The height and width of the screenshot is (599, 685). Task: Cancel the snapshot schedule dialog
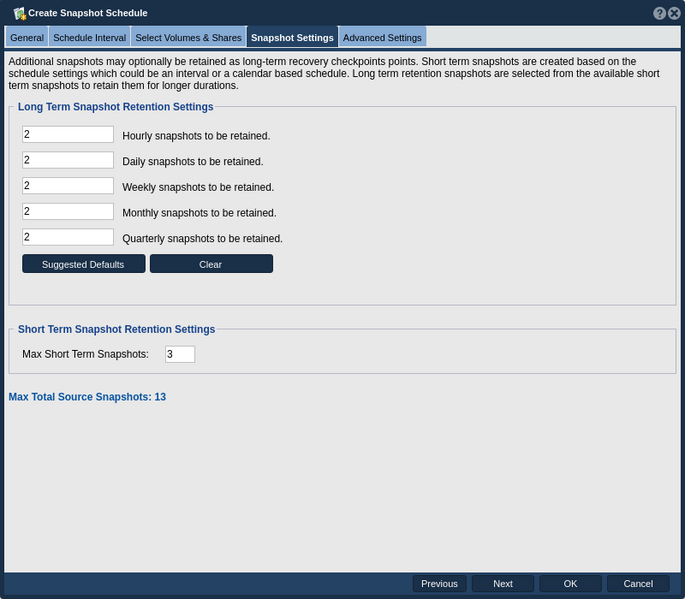tap(638, 584)
